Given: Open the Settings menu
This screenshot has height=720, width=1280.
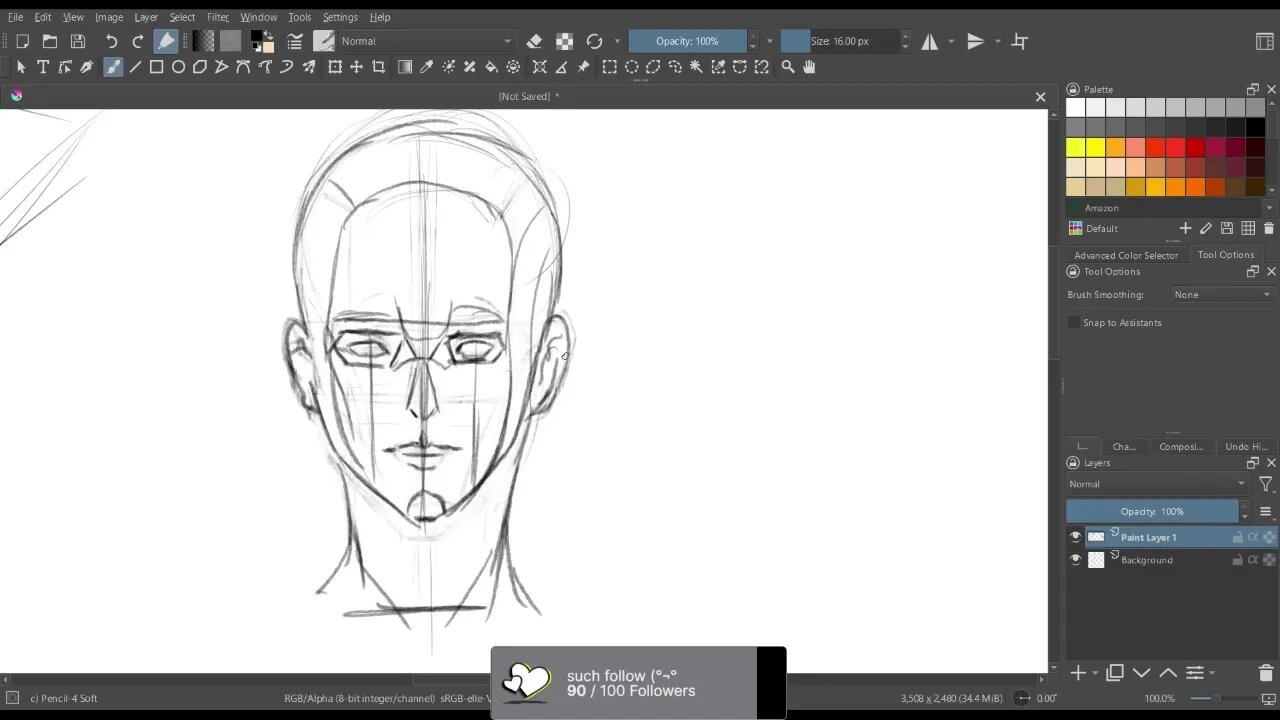Looking at the screenshot, I should tap(340, 17).
